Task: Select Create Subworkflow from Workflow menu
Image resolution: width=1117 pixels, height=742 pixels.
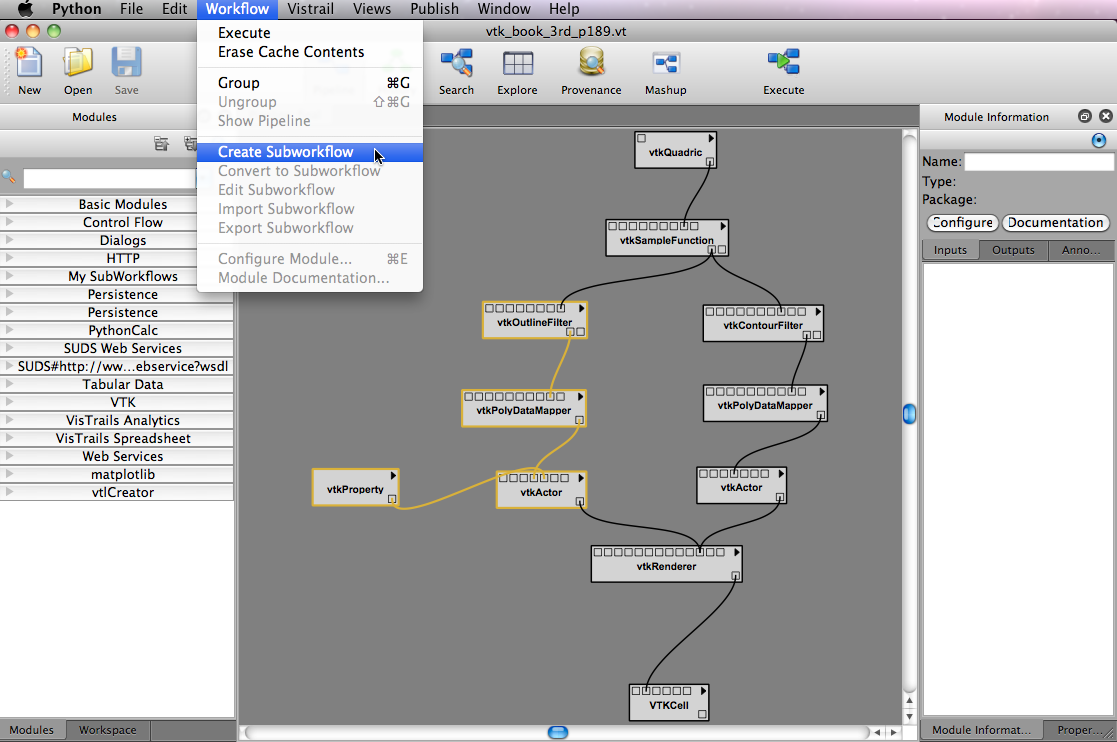Action: [x=285, y=152]
